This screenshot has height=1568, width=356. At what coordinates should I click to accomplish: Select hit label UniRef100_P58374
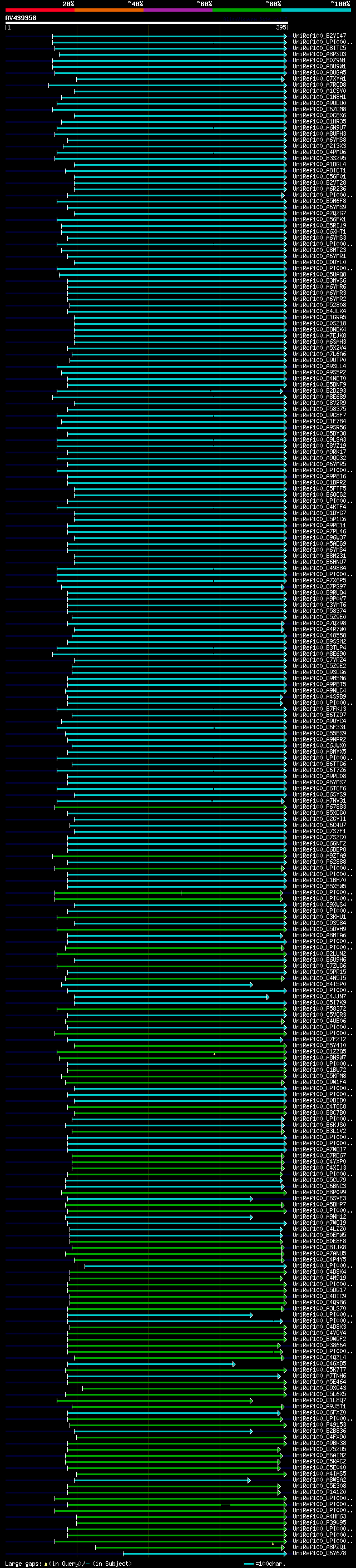point(319,611)
